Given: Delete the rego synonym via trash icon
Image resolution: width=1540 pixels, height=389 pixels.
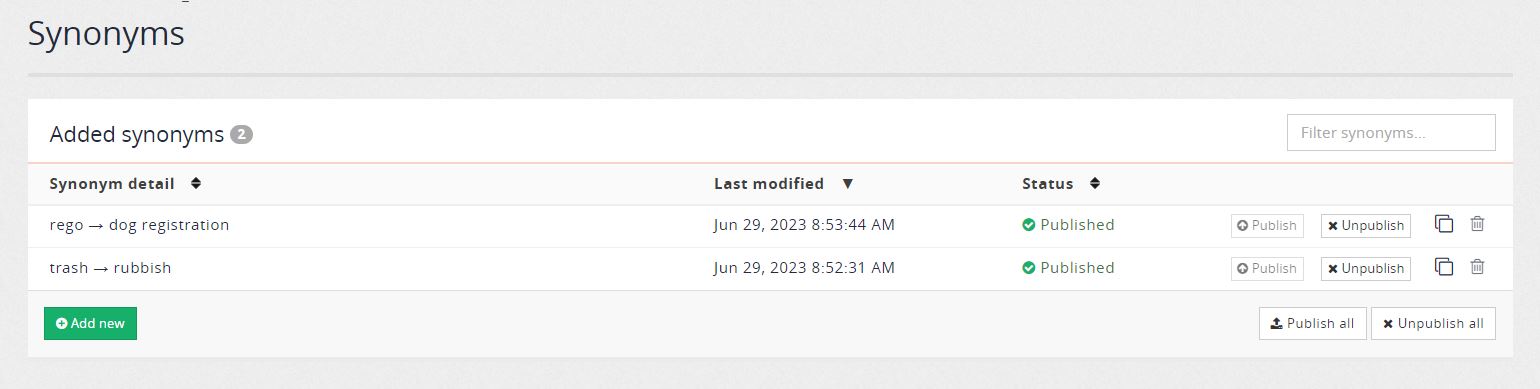Looking at the screenshot, I should 1477,224.
